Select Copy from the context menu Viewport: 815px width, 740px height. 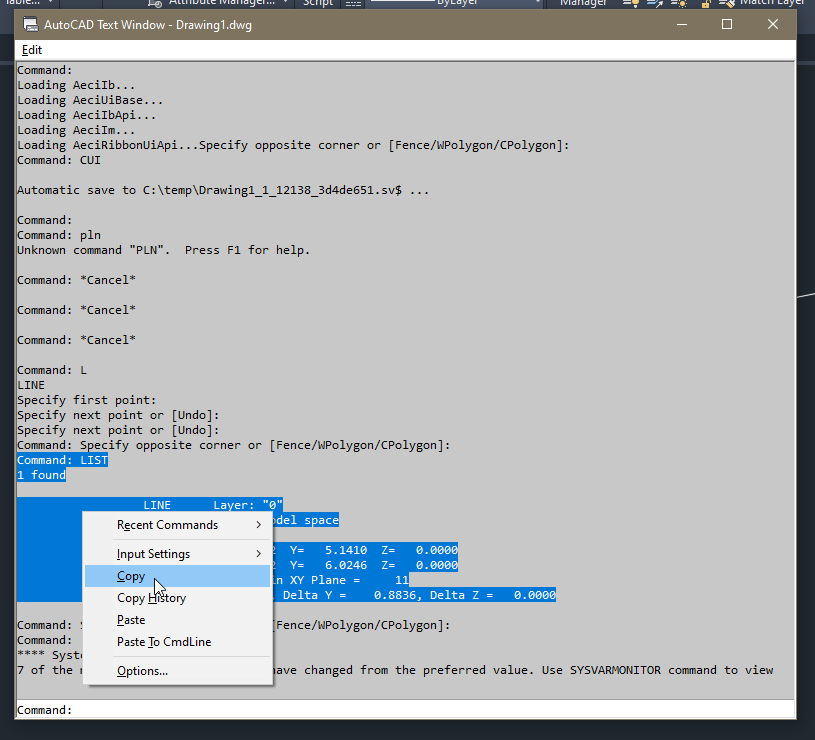(x=130, y=576)
